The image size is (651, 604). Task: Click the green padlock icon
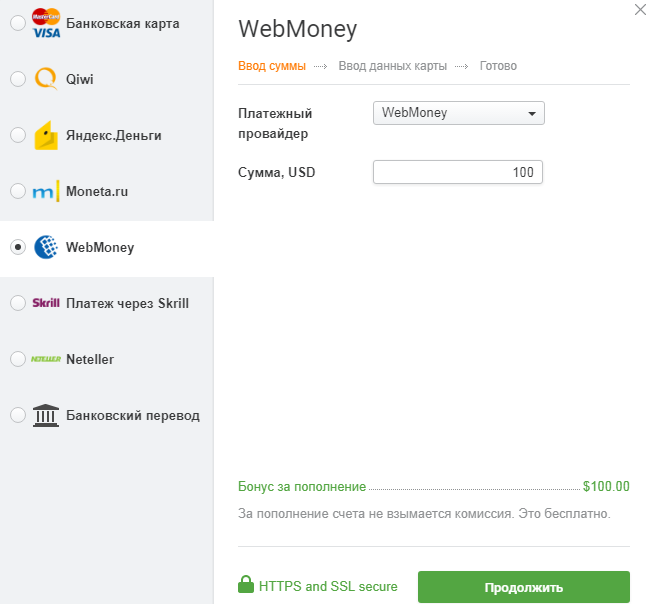tap(246, 584)
